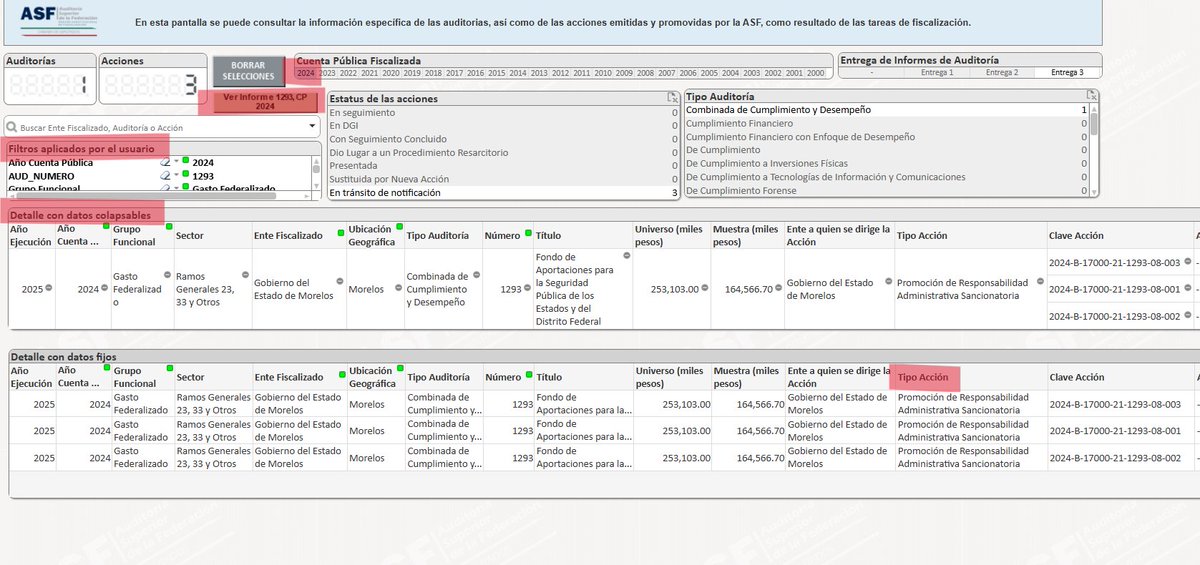Collapse the Ramos Generales 23, 33 sector cell
Screen dimensions: 1200x565
(x=245, y=275)
